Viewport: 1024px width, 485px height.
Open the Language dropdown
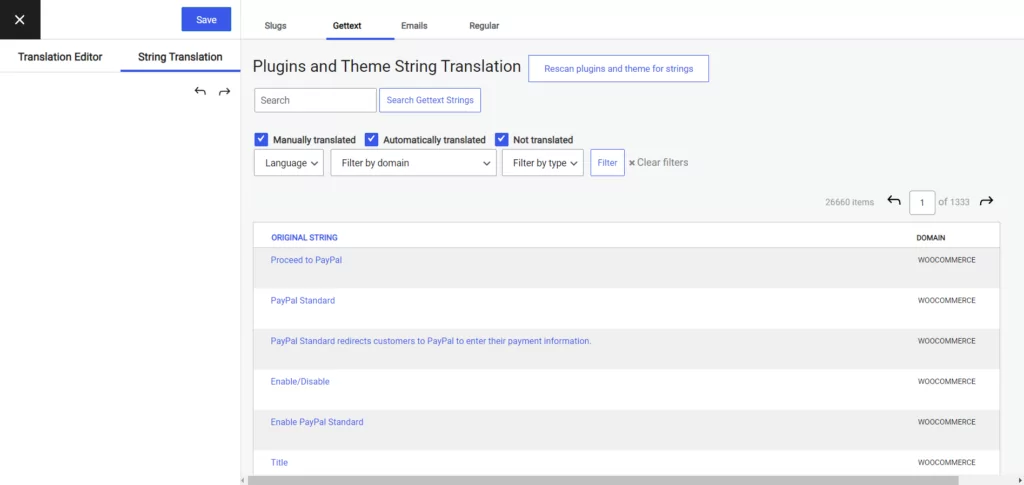[x=289, y=163]
